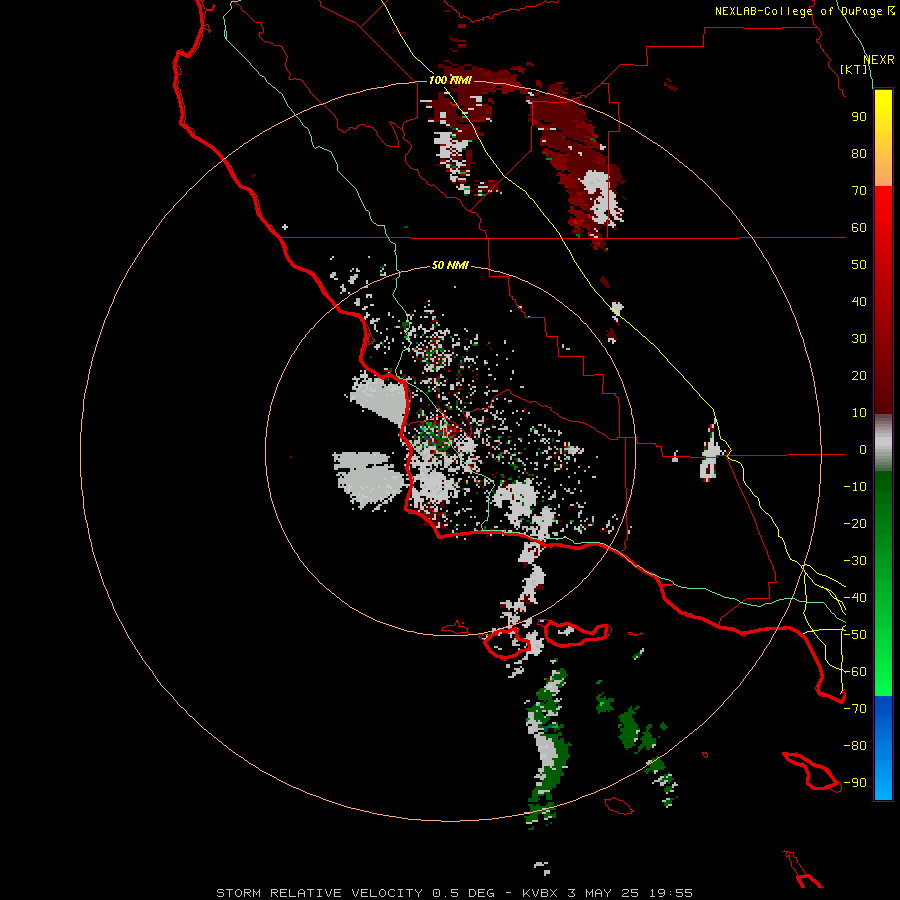The image size is (900, 900).
Task: Click the -50 value on the velocity scale
Action: pyautogui.click(x=855, y=635)
